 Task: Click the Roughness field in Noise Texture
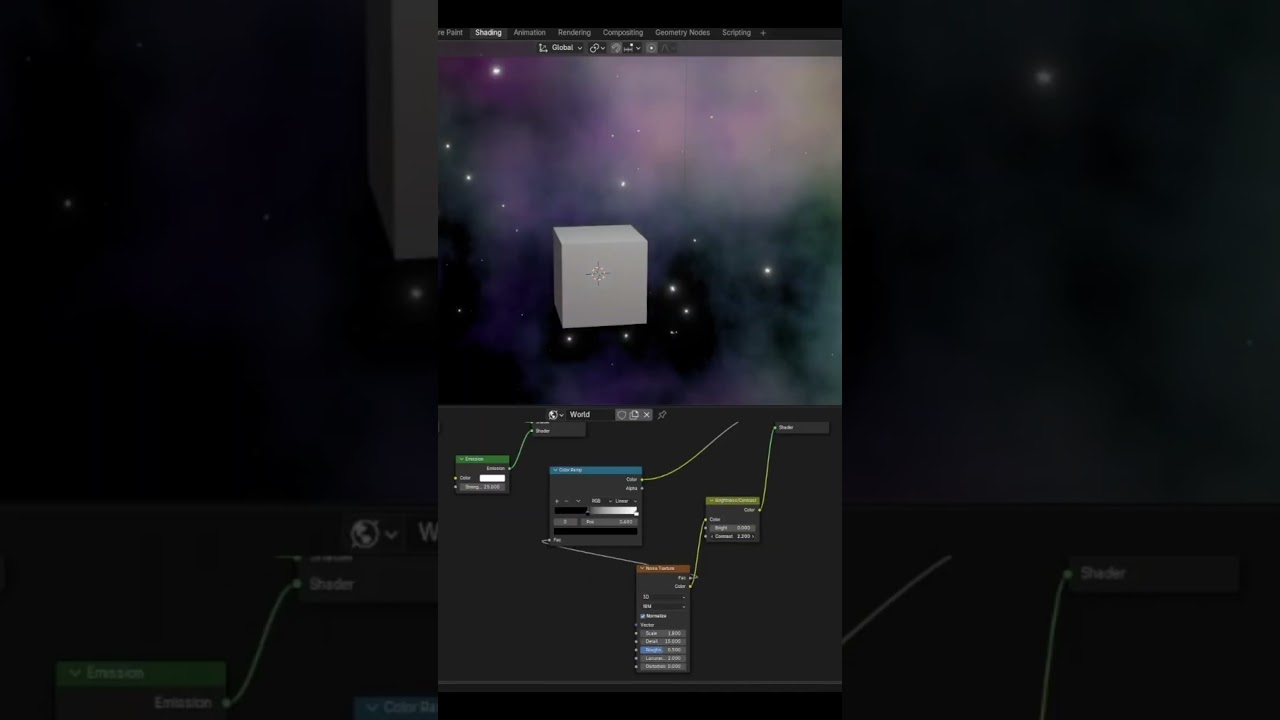tap(664, 650)
